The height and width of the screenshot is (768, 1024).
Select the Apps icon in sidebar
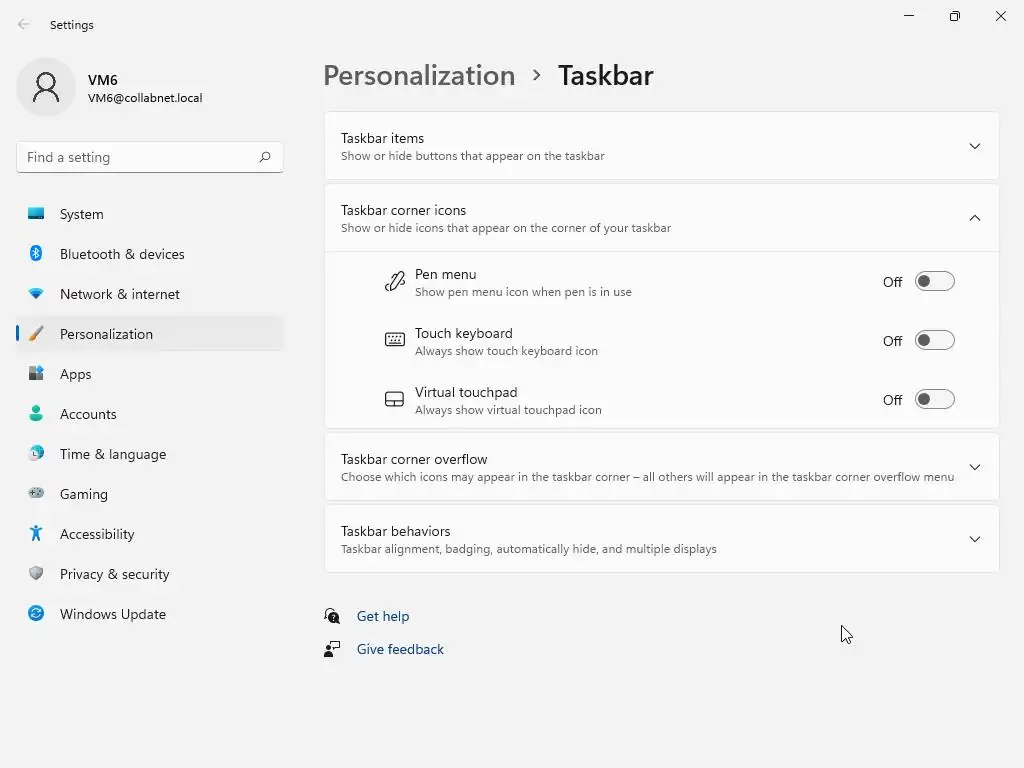point(36,374)
